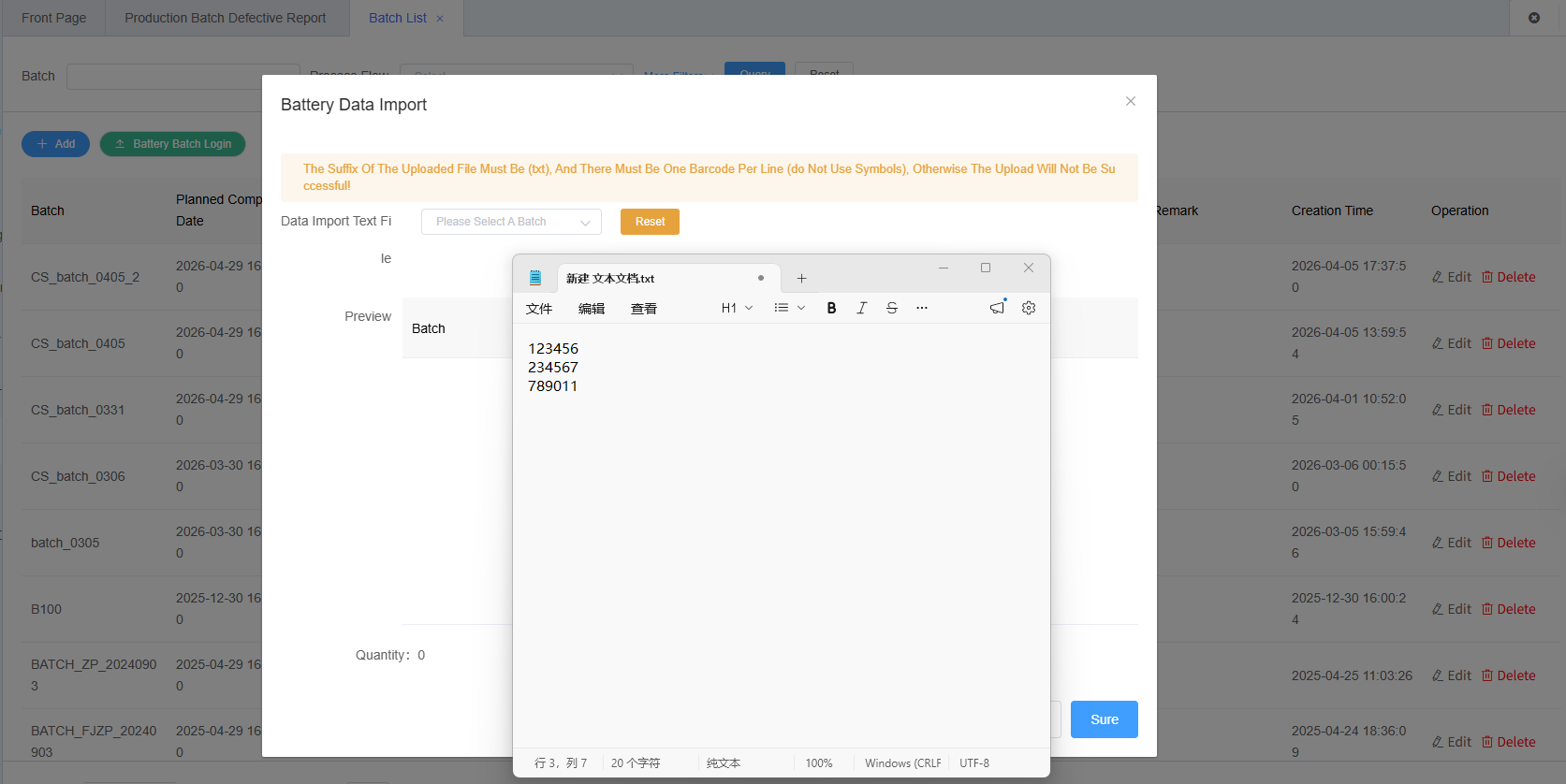Delete the B100 row
Image resolution: width=1566 pixels, height=784 pixels.
(x=1508, y=609)
